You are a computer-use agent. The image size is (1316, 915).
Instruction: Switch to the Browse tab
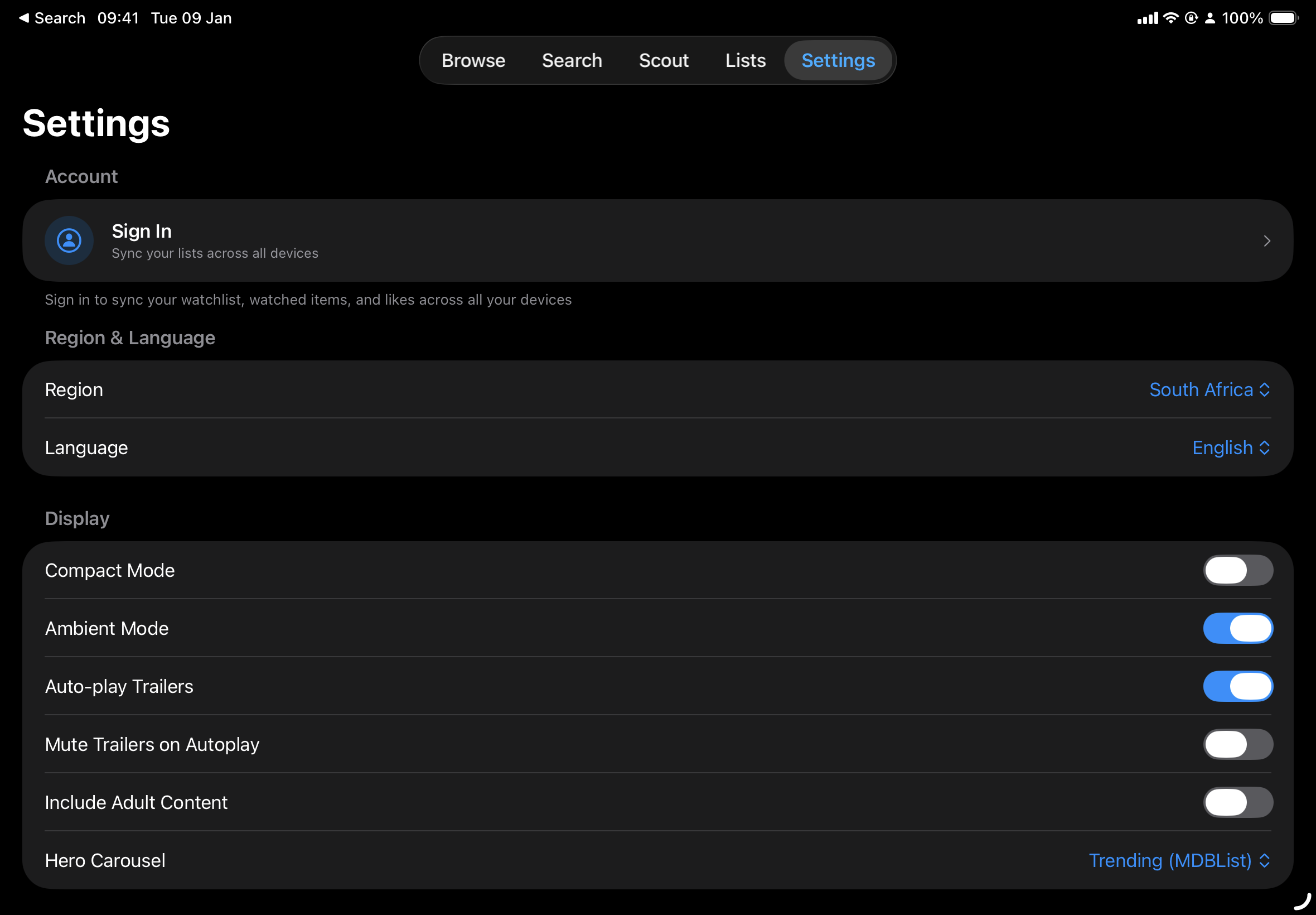point(473,60)
